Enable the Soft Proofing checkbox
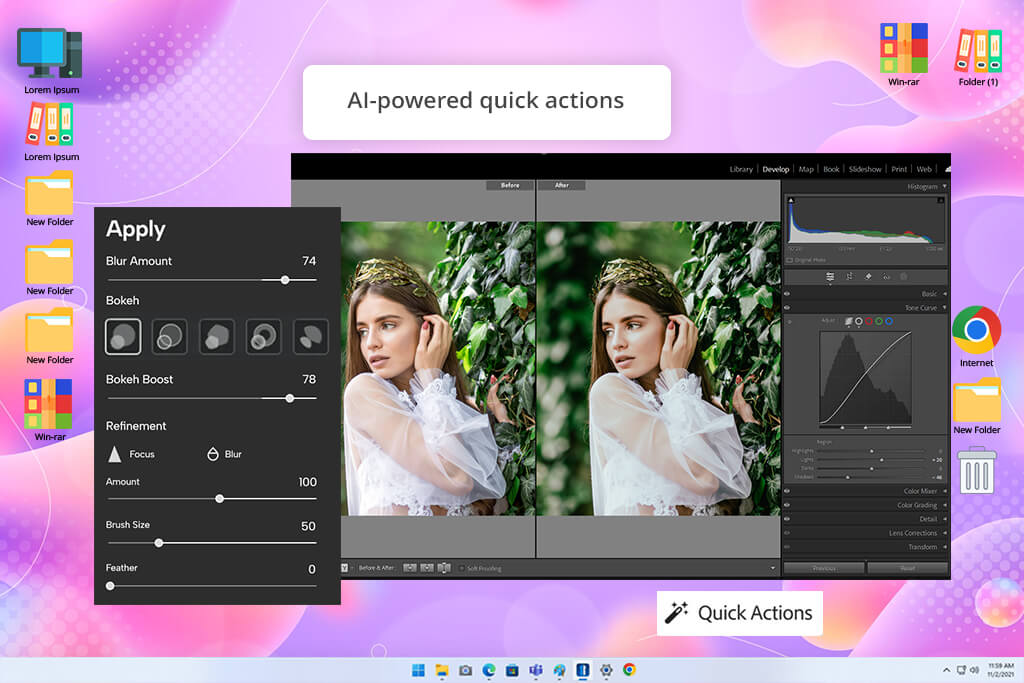 462,568
